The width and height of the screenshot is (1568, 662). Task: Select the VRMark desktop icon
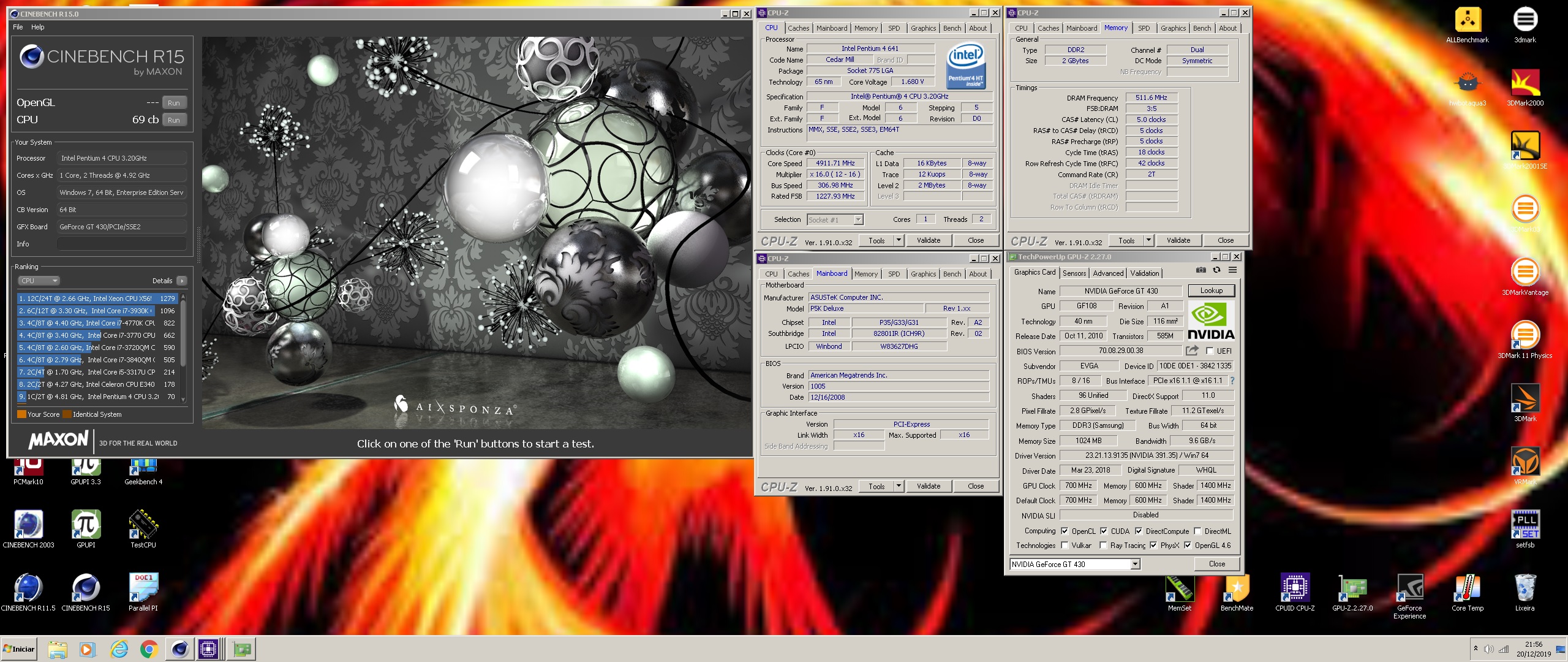point(1525,466)
